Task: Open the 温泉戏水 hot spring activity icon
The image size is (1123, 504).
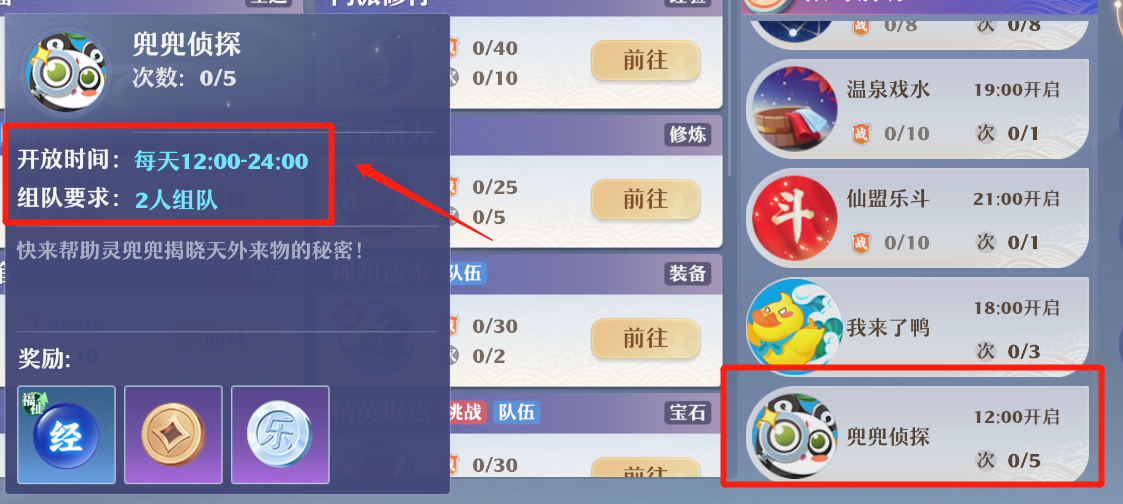Action: [x=795, y=110]
